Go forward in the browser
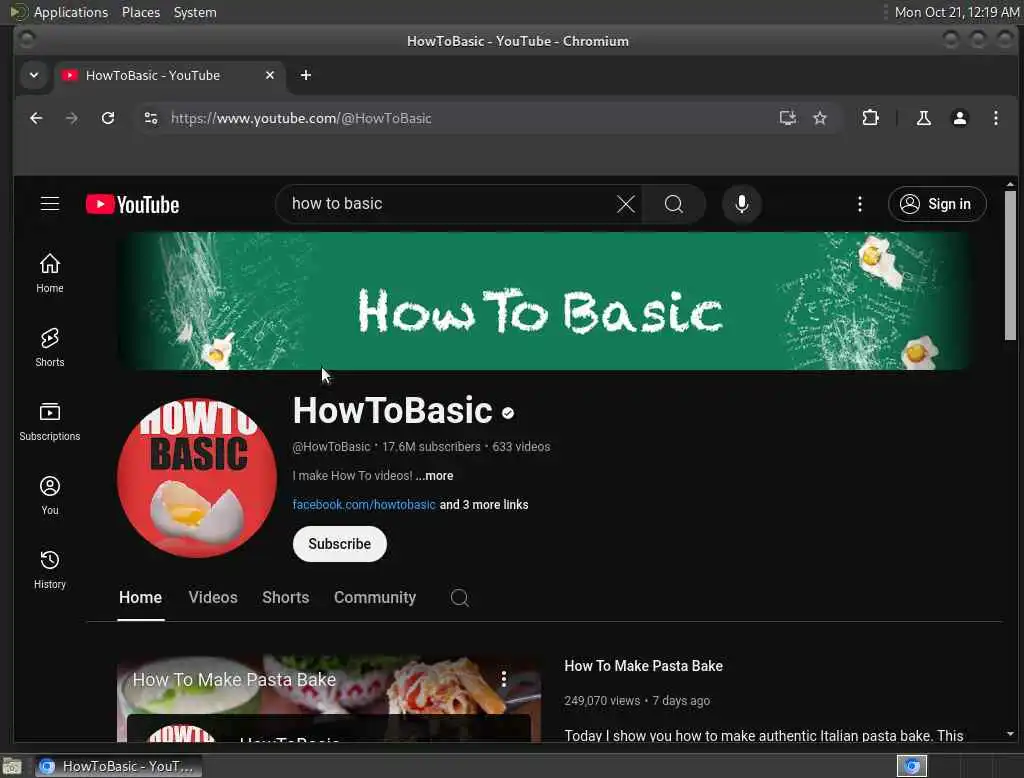Screen dimensions: 1024x778 pyautogui.click(x=72, y=118)
